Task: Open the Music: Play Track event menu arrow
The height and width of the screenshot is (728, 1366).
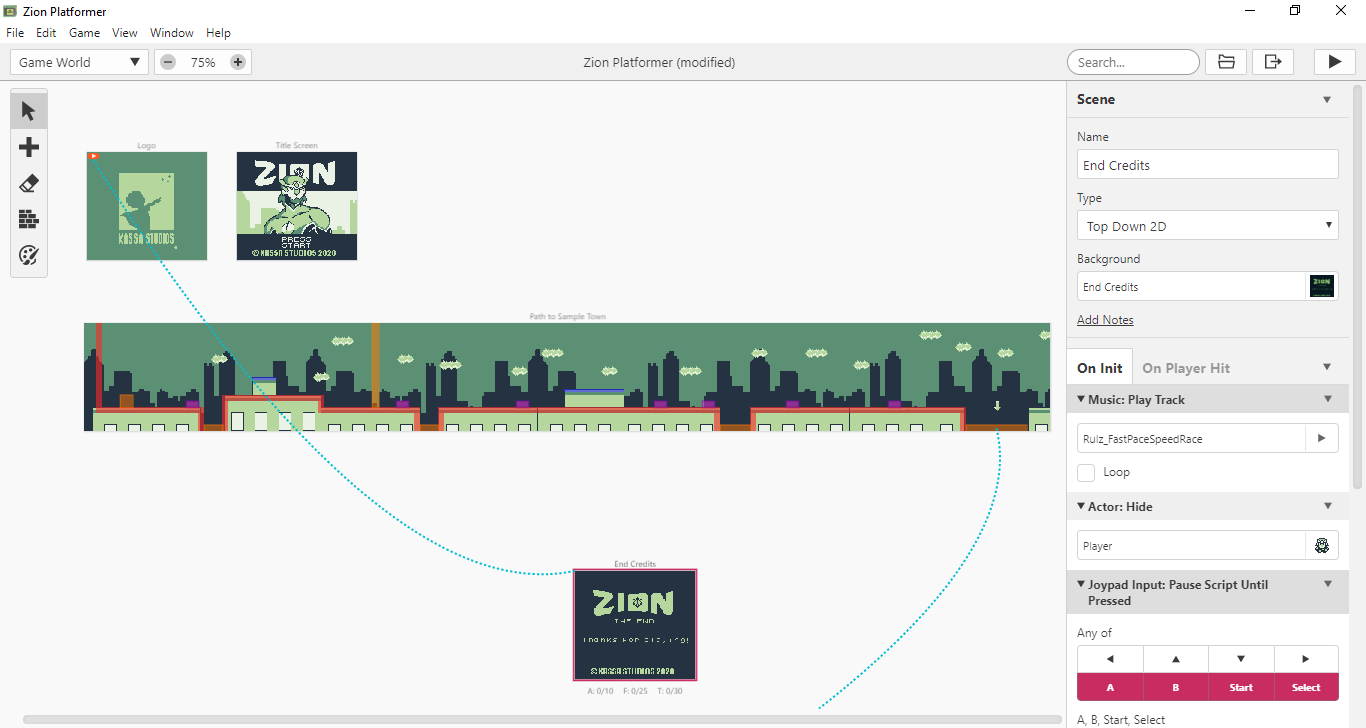Action: 1328,399
